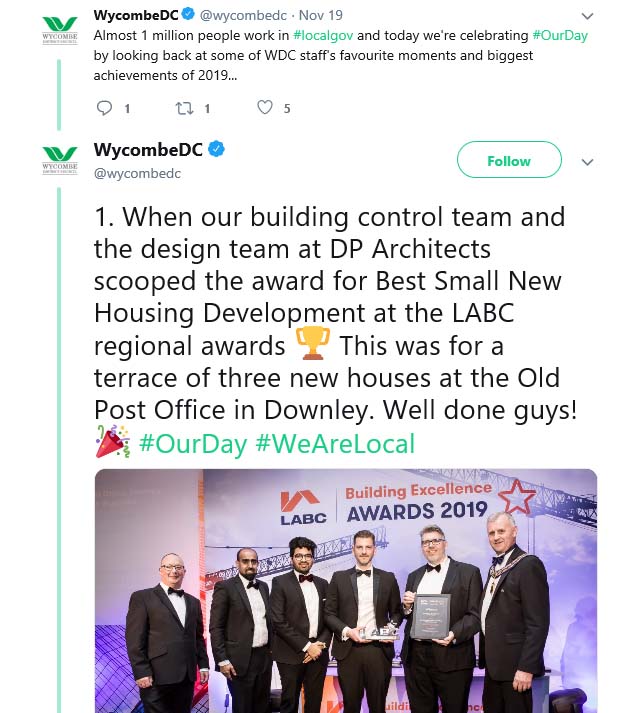Like the first tweet with heart icon
Screen dimensions: 635x713
coord(265,107)
